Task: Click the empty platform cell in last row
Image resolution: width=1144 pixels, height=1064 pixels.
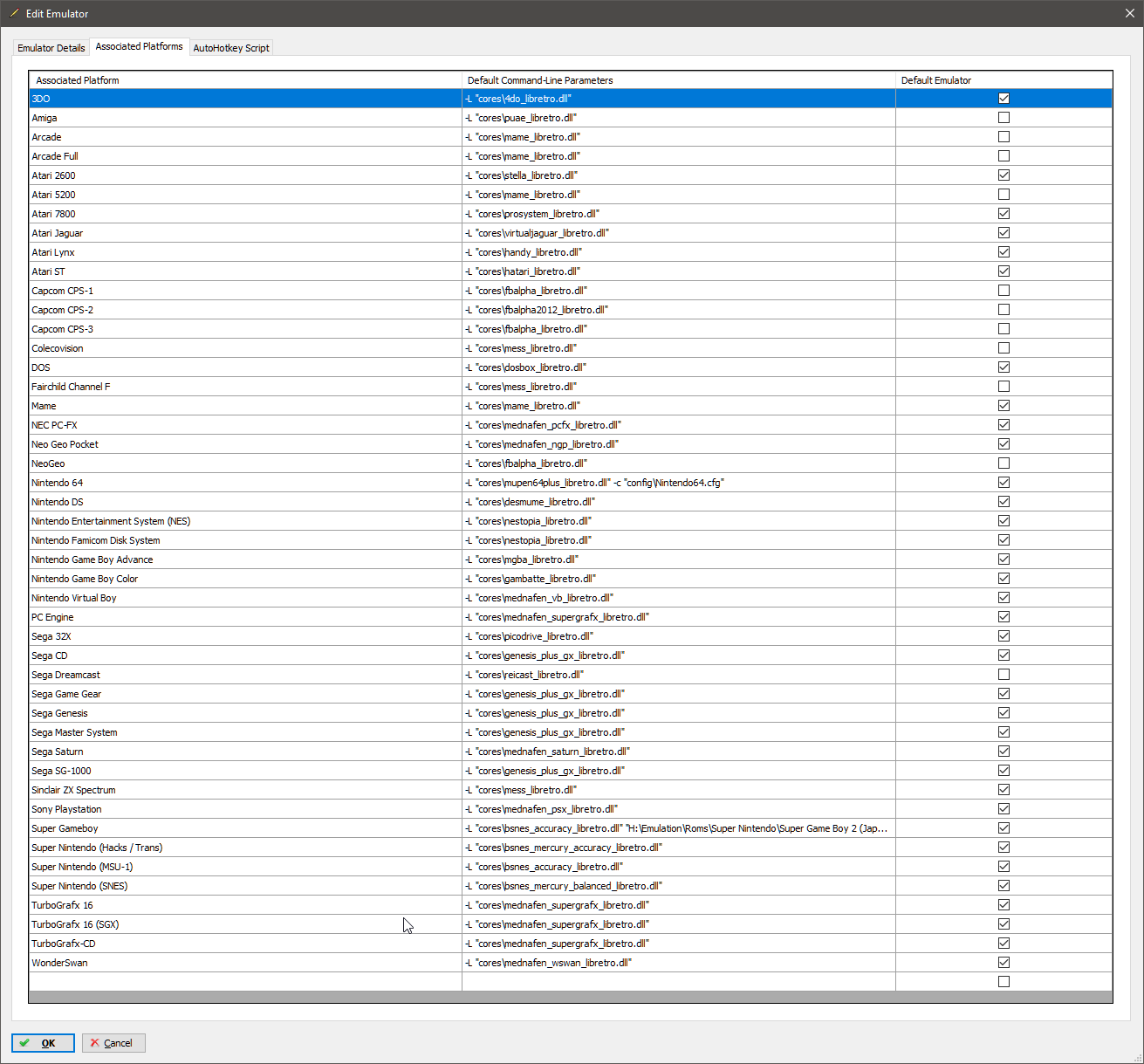Action: (x=244, y=982)
